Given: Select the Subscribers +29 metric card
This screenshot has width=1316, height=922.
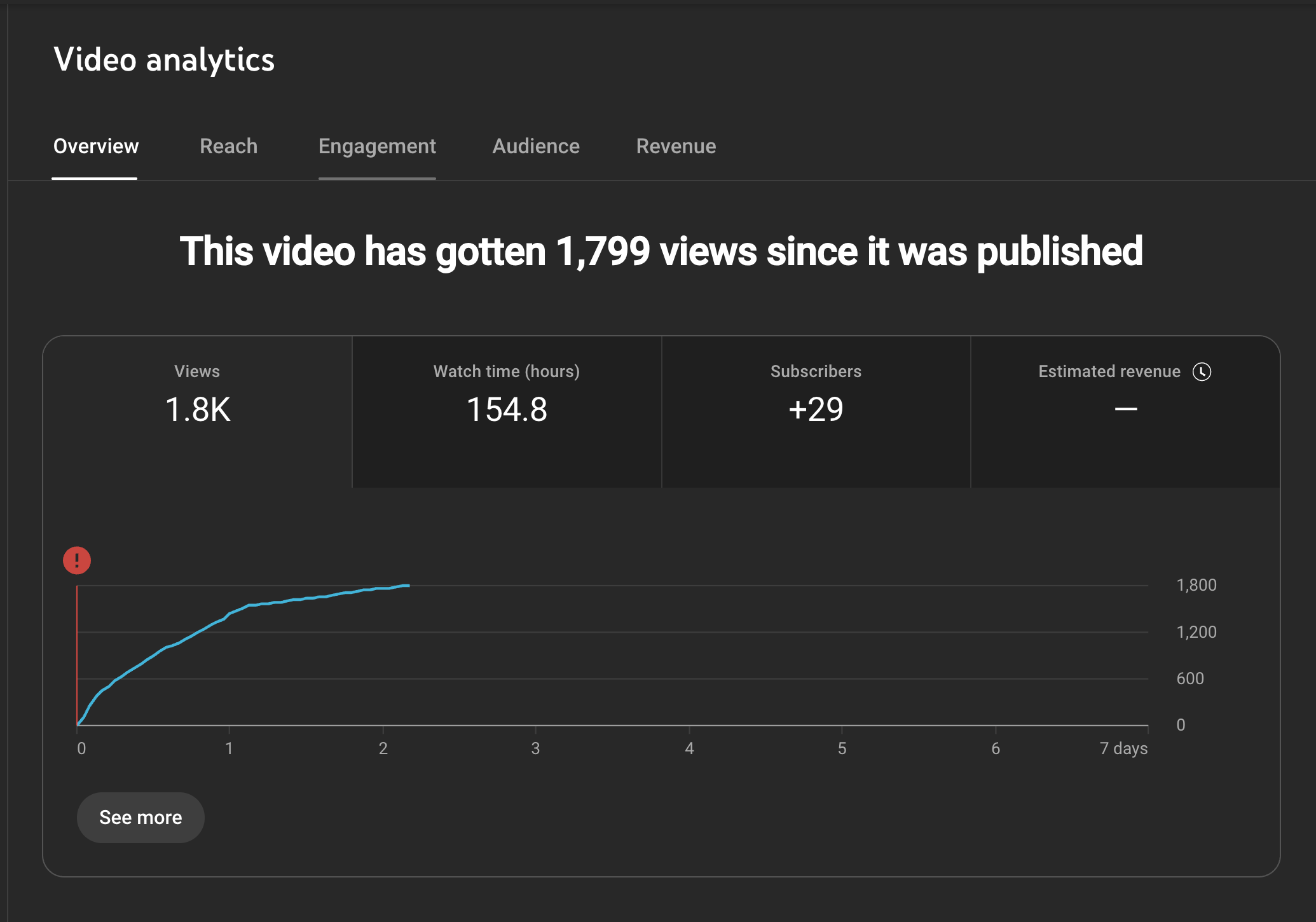Looking at the screenshot, I should point(816,410).
